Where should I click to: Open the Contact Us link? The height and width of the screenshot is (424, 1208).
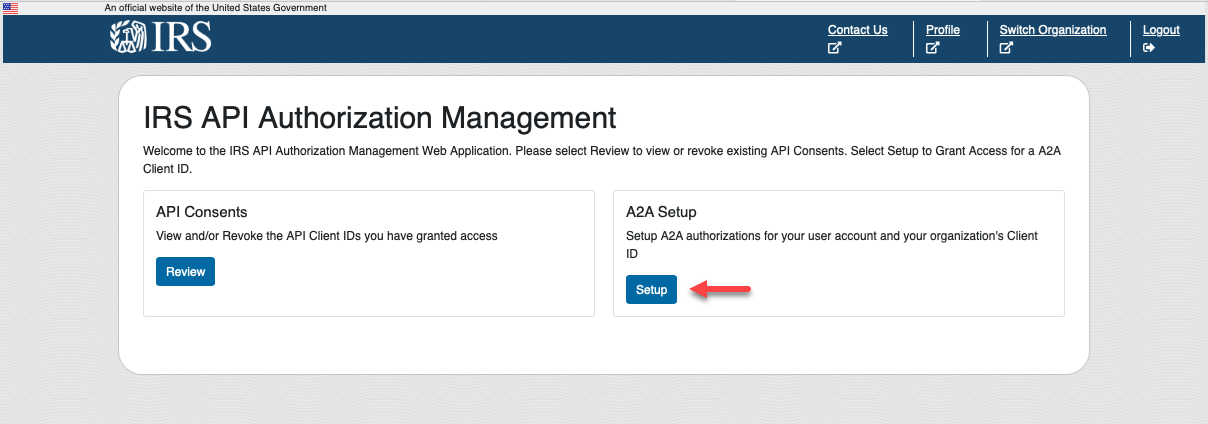coord(857,30)
